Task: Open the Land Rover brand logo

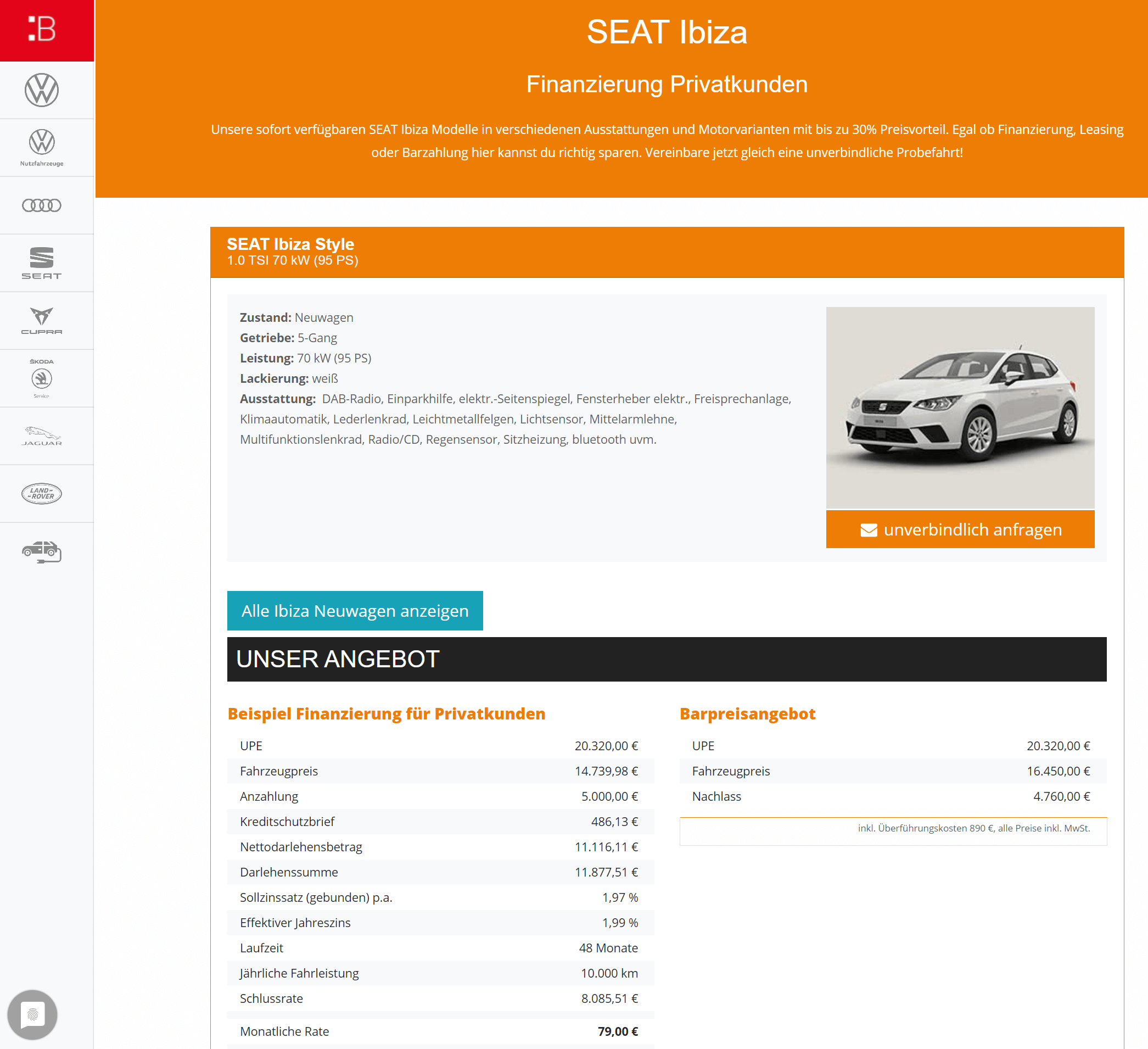Action: (42, 493)
